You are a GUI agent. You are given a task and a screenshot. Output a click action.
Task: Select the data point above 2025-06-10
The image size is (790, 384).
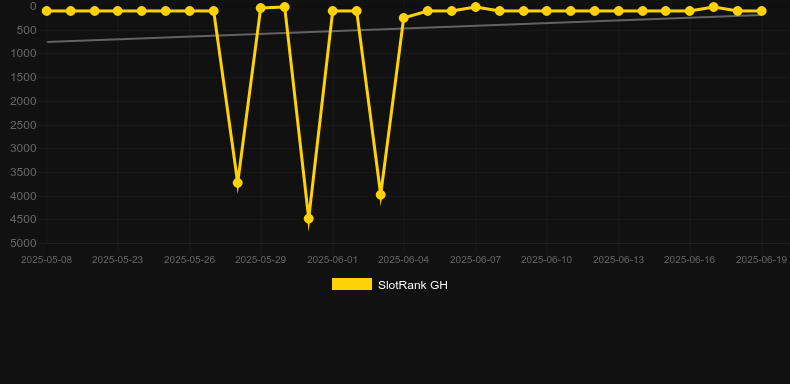(x=547, y=11)
